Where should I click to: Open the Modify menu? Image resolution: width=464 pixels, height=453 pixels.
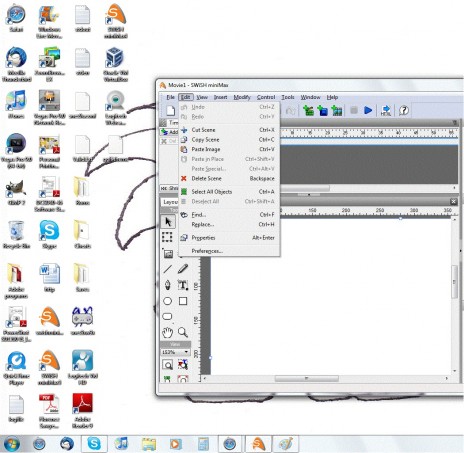242,97
